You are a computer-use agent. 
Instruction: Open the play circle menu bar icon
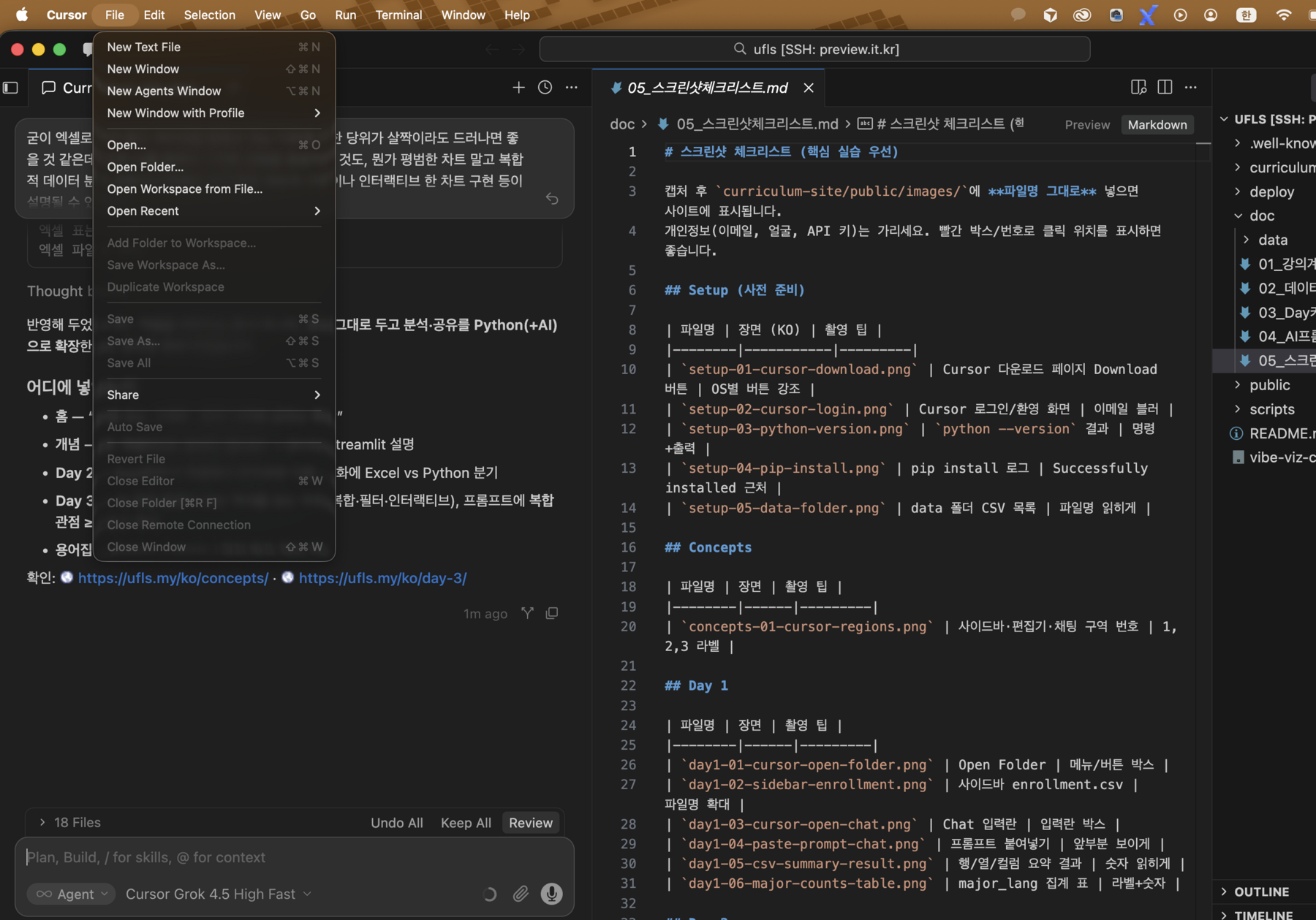(x=1180, y=15)
